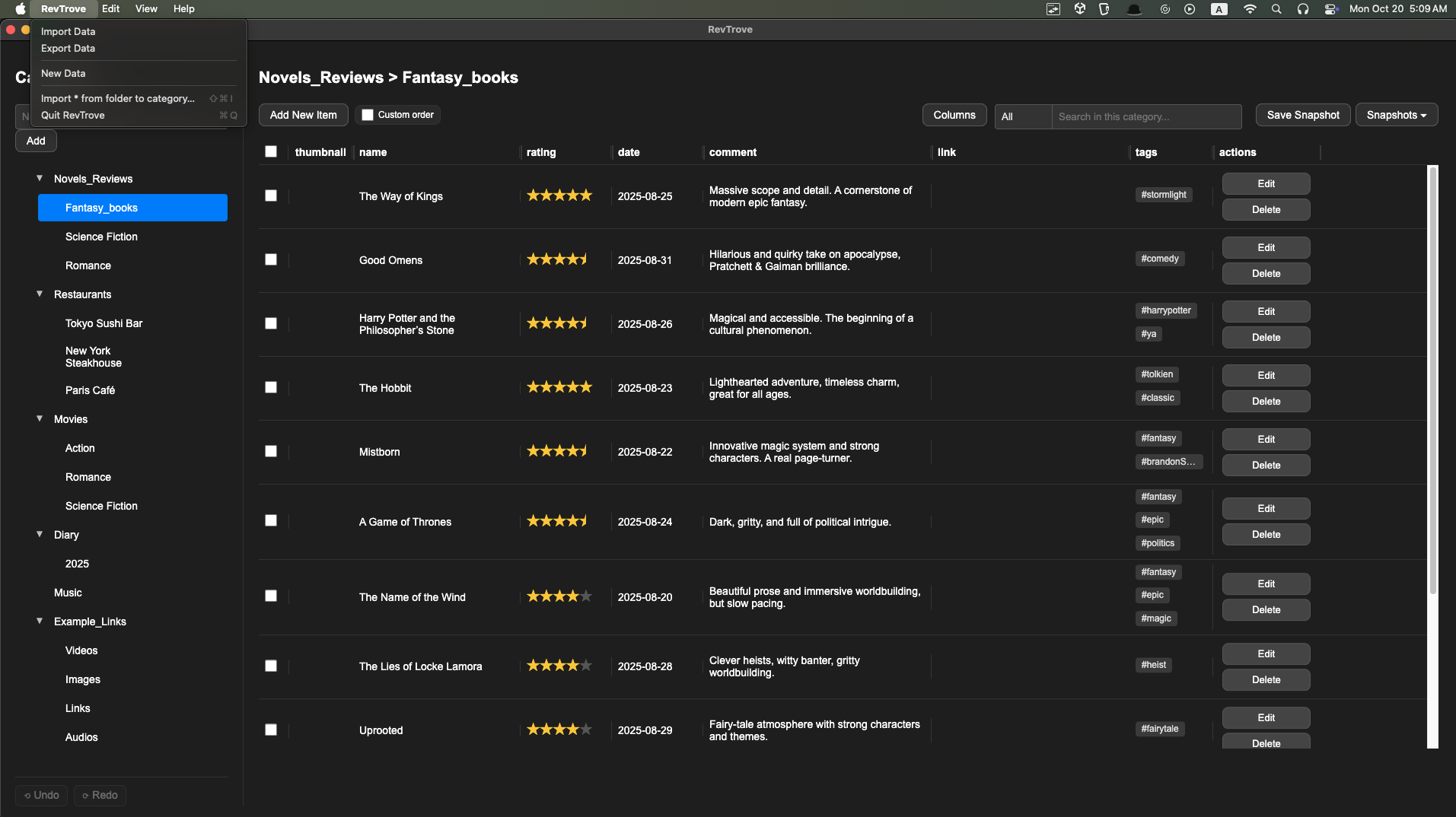Image resolution: width=1456 pixels, height=817 pixels.
Task: Click the Save Snapshot button
Action: coord(1302,115)
